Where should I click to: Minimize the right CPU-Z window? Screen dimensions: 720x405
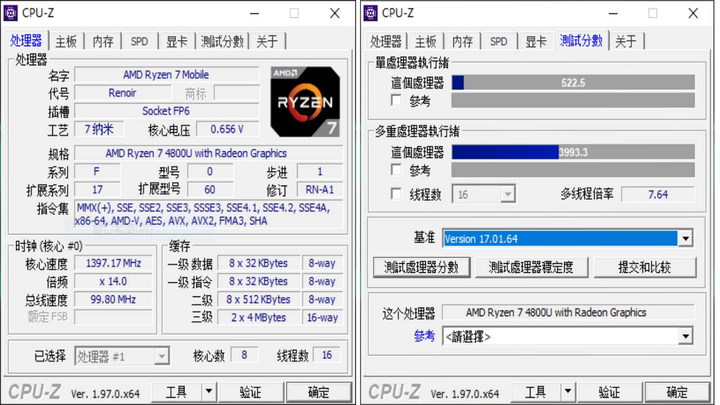613,13
